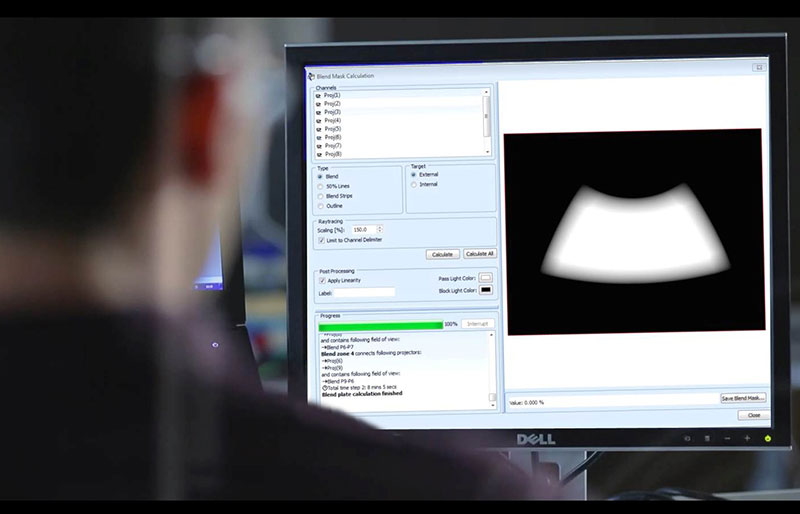Toggle Limit to Channel Delimiter checkbox
This screenshot has width=800, height=514.
321,240
